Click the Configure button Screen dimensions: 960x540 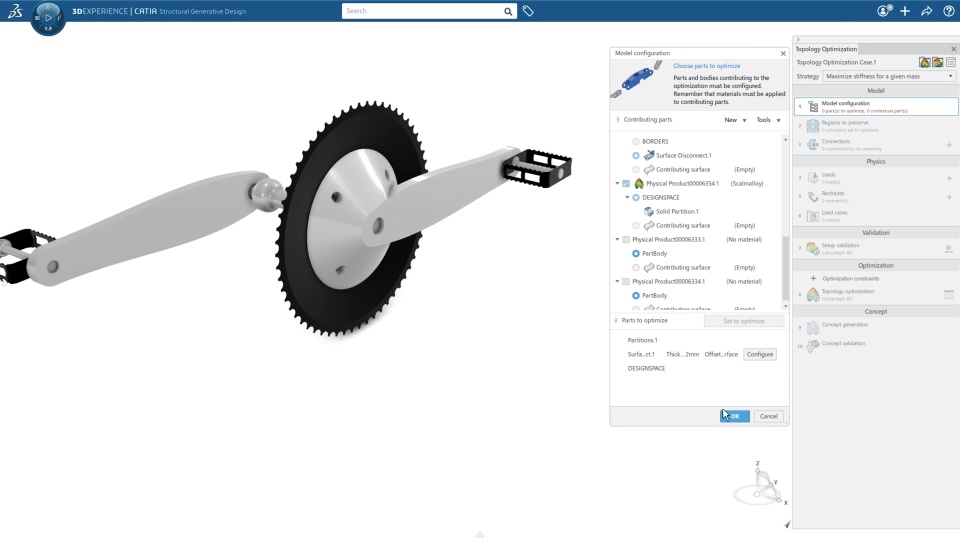point(760,354)
